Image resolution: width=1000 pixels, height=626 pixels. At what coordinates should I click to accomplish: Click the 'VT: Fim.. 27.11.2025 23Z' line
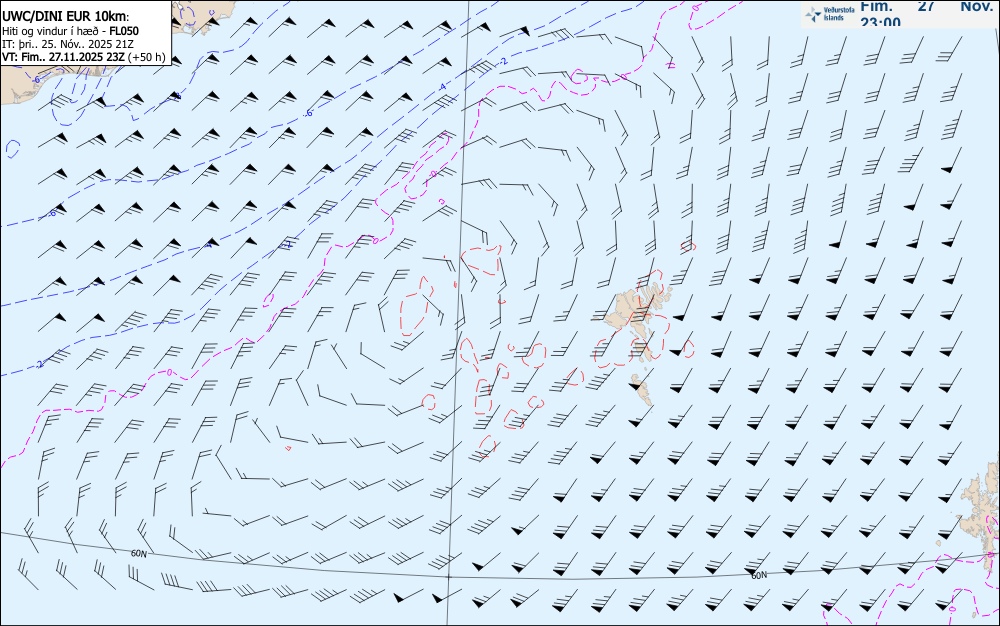point(63,57)
